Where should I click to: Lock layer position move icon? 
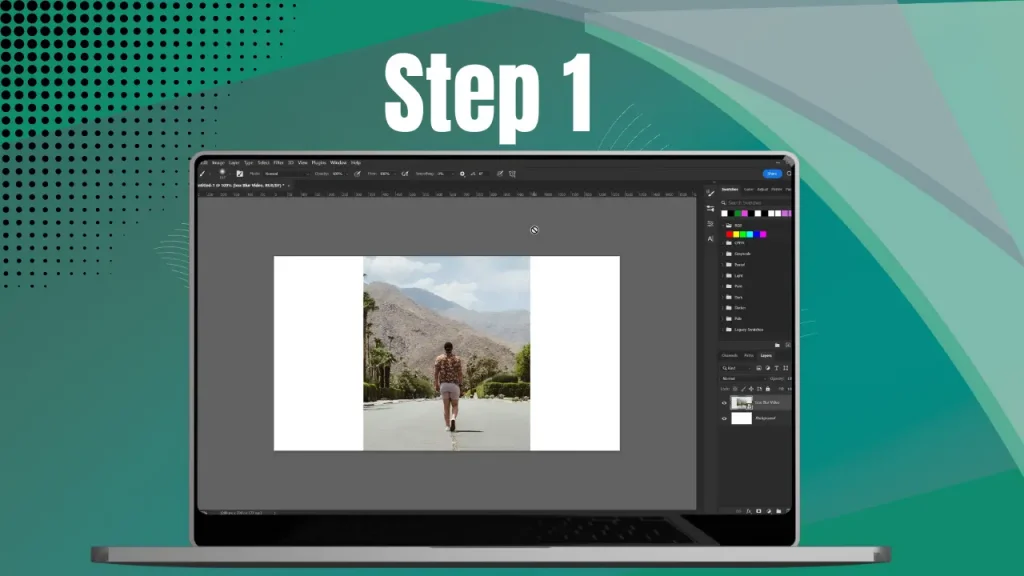pyautogui.click(x=751, y=389)
